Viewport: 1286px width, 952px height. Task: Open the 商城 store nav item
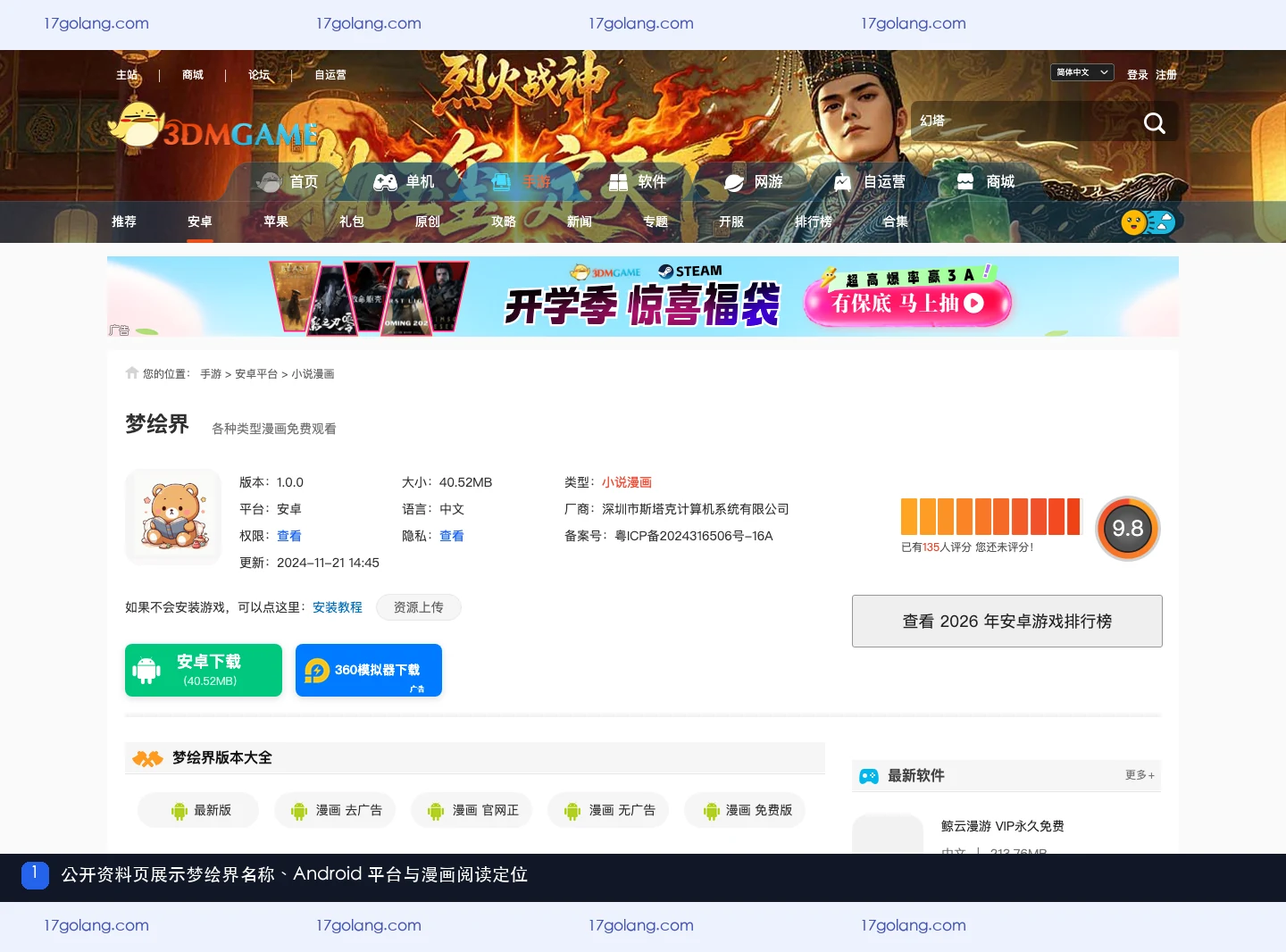click(986, 182)
